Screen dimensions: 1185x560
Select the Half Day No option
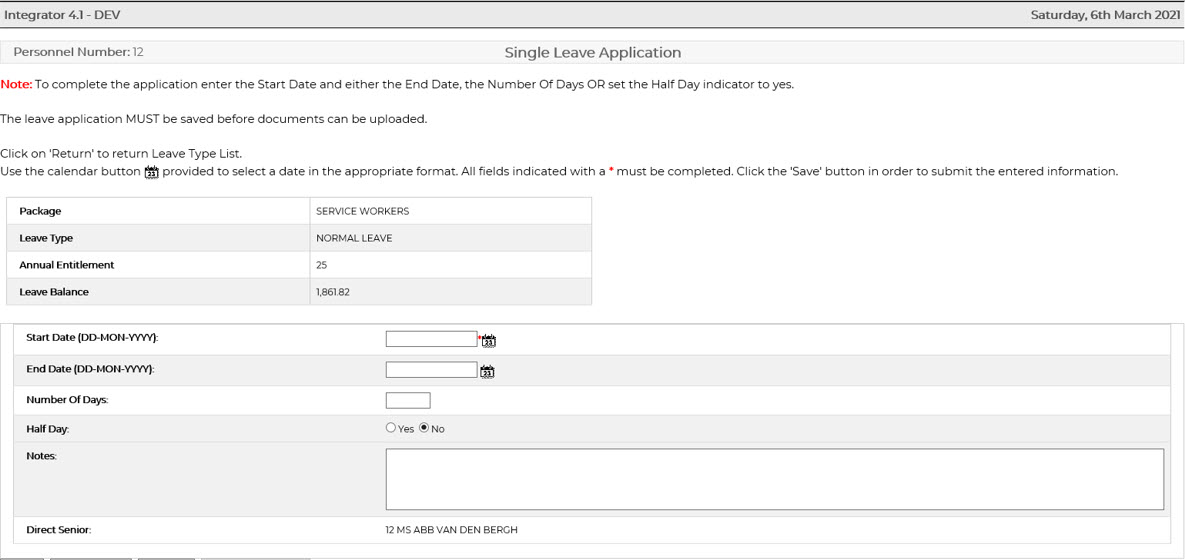[x=424, y=428]
